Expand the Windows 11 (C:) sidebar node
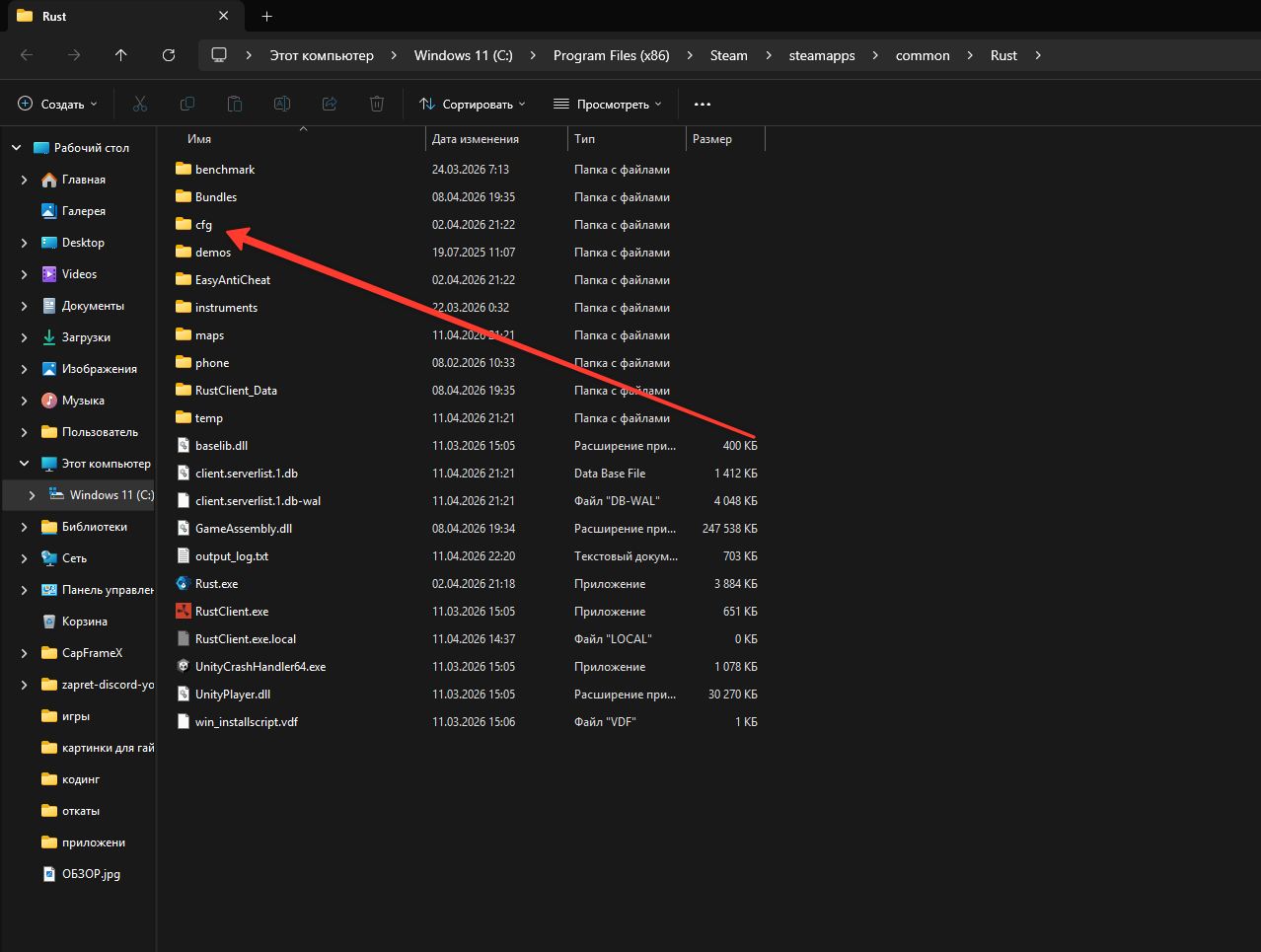Image resolution: width=1261 pixels, height=952 pixels. pyautogui.click(x=33, y=495)
